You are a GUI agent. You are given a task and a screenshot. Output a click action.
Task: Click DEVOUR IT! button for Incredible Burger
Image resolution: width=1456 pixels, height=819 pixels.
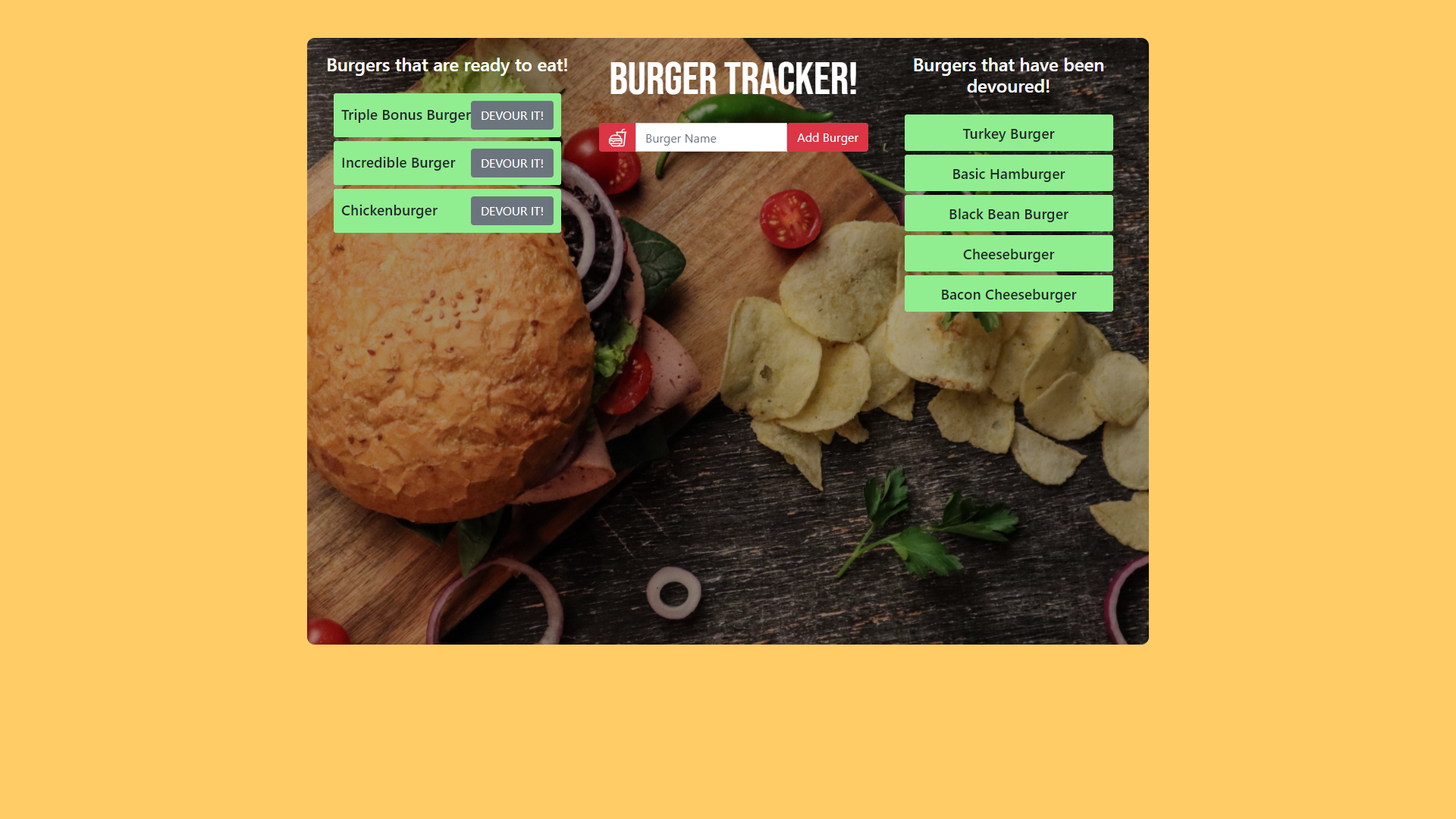(512, 163)
